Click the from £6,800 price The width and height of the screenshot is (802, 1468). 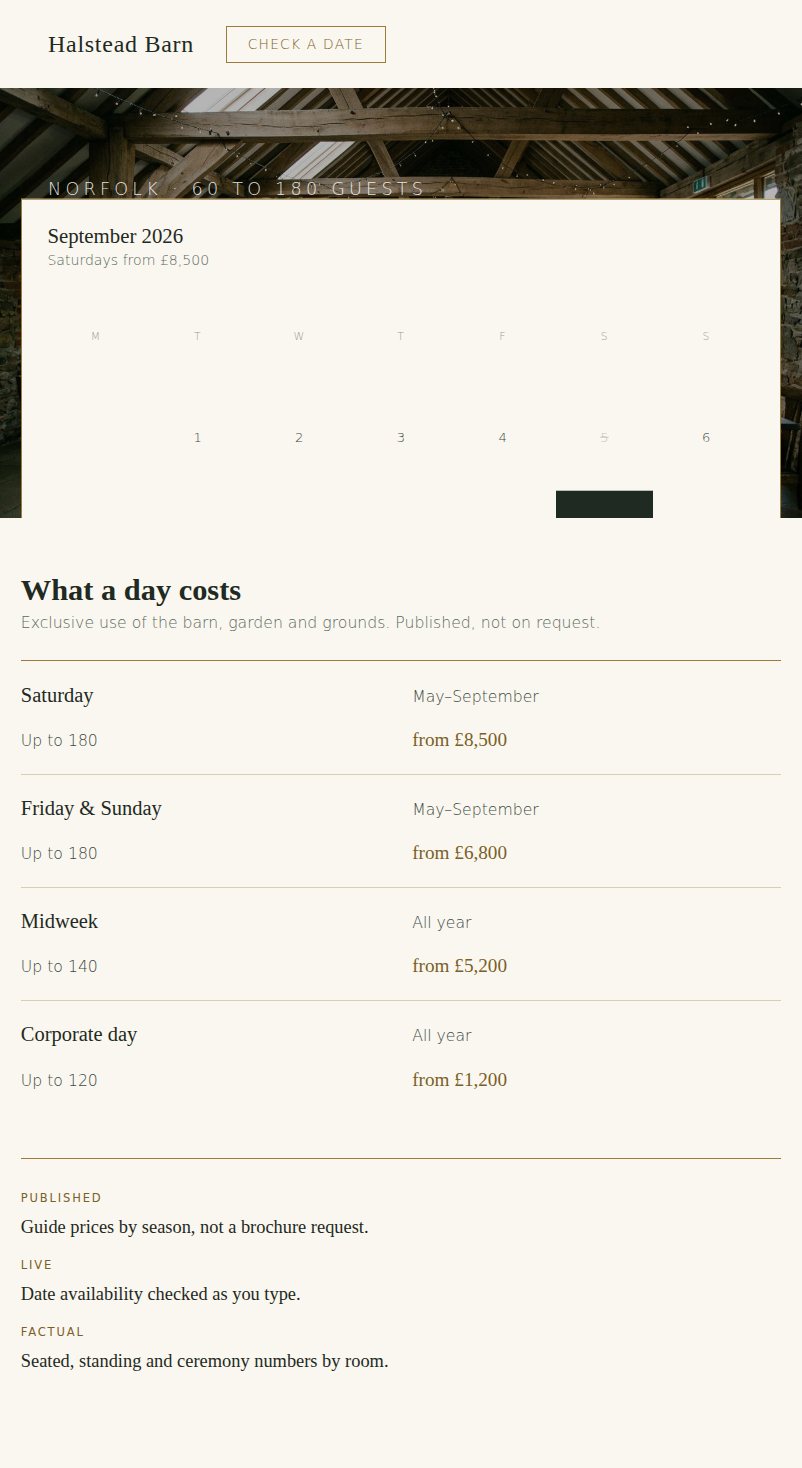click(460, 853)
